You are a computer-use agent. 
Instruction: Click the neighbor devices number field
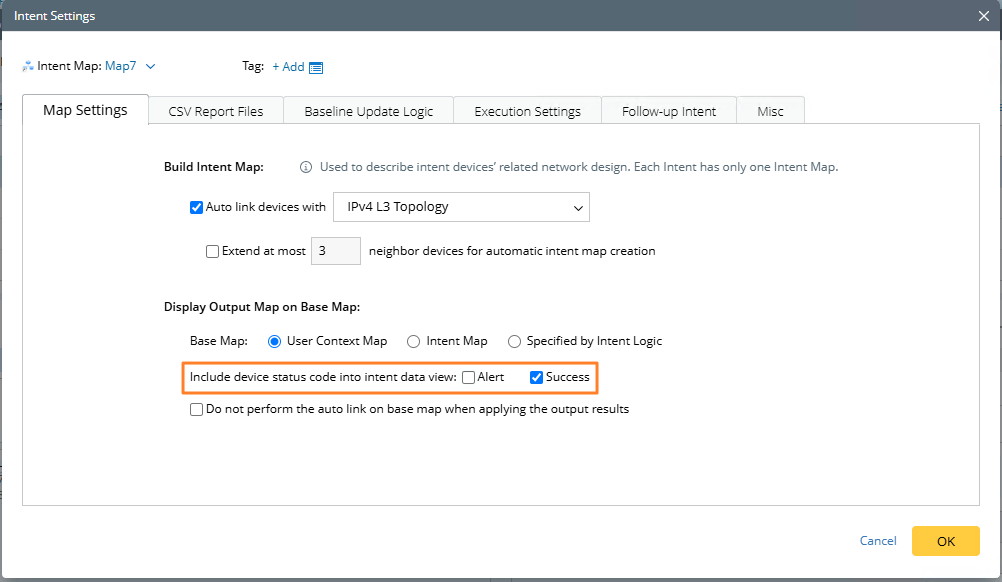336,251
